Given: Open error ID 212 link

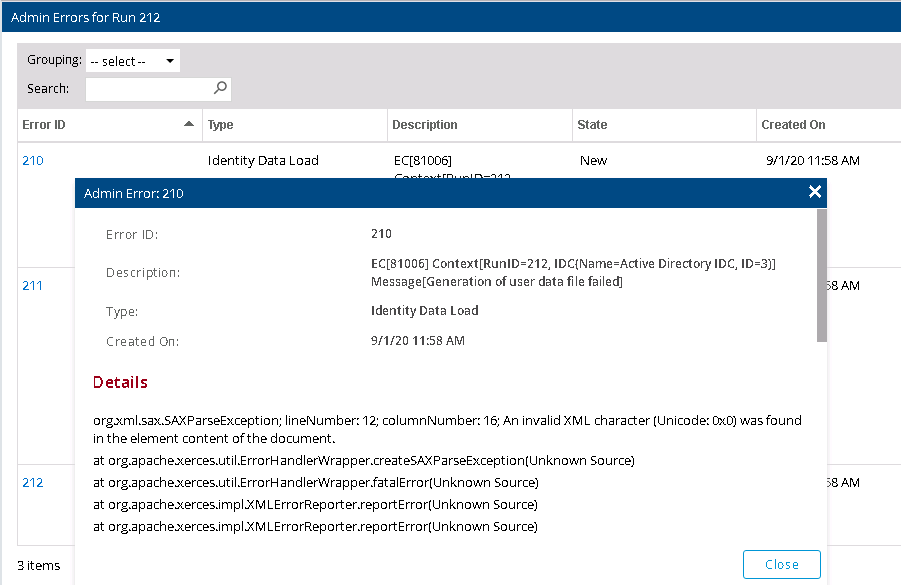Looking at the screenshot, I should click(x=33, y=482).
